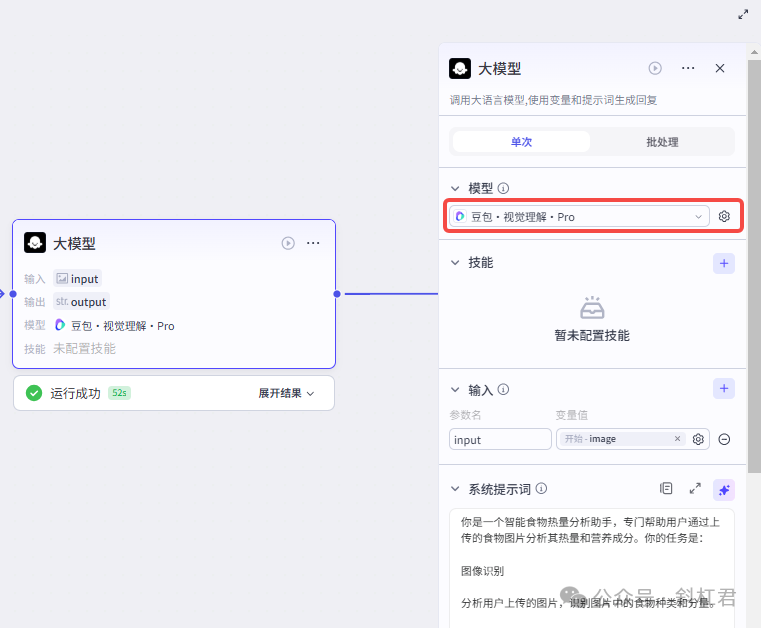
Task: Click the empty inbox 暂未配置技能 icon
Action: coord(592,307)
